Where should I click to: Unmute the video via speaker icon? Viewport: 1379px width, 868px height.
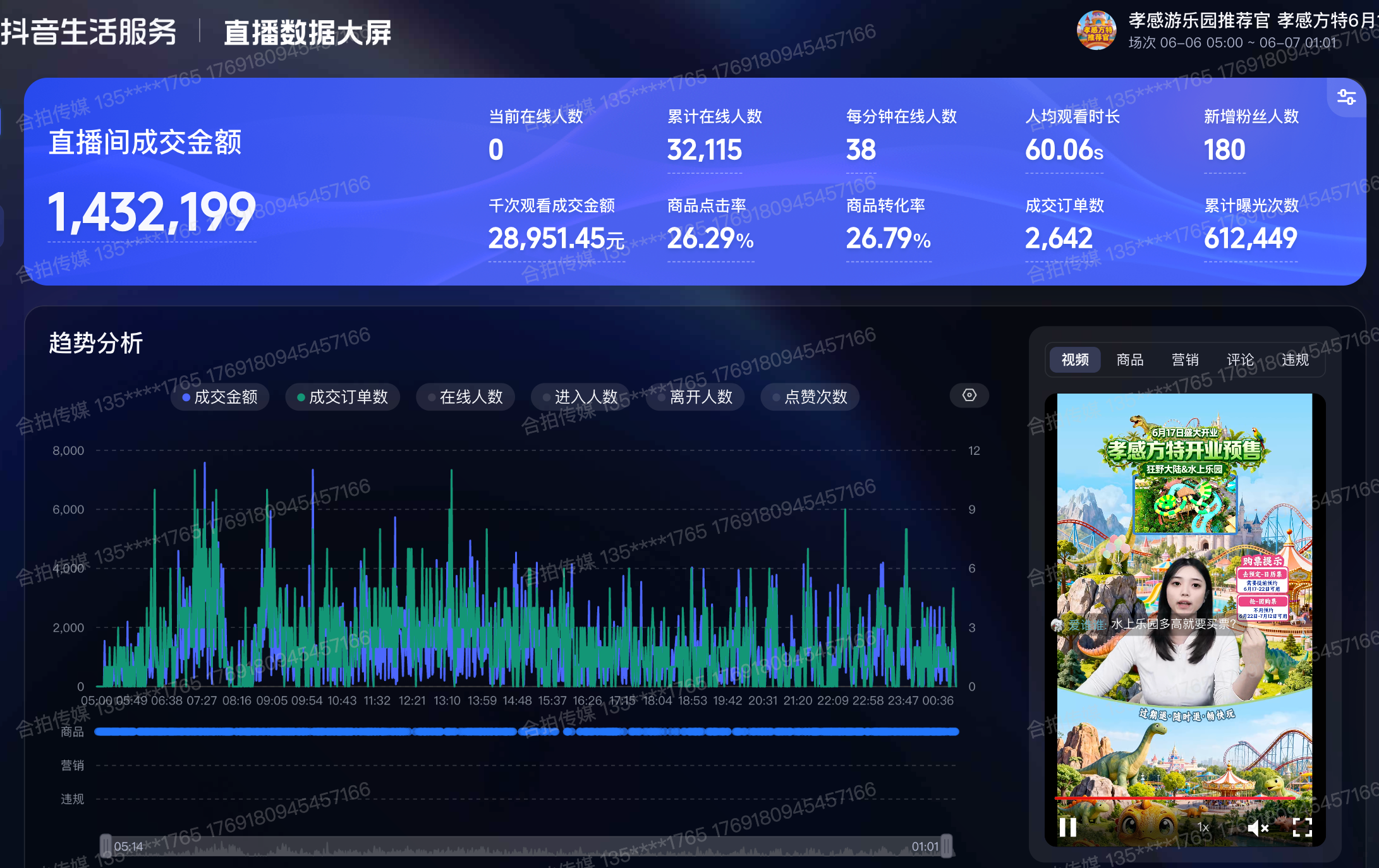[1258, 828]
